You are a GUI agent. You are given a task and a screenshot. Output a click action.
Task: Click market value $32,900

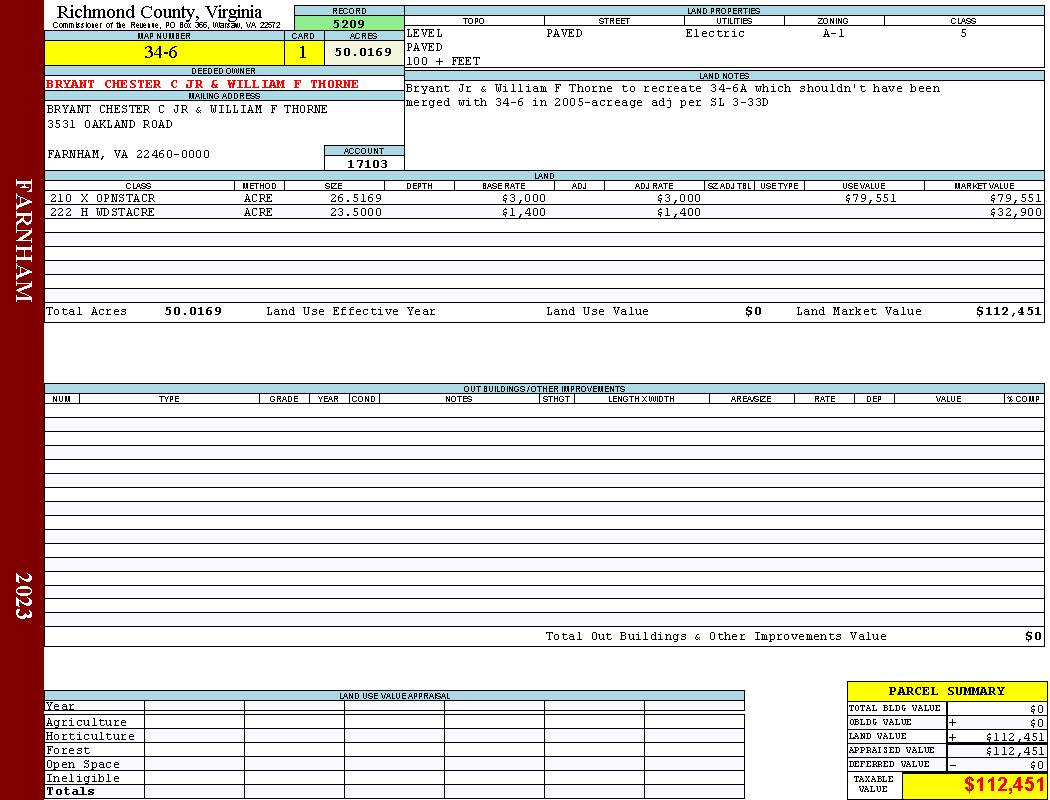click(x=1015, y=213)
